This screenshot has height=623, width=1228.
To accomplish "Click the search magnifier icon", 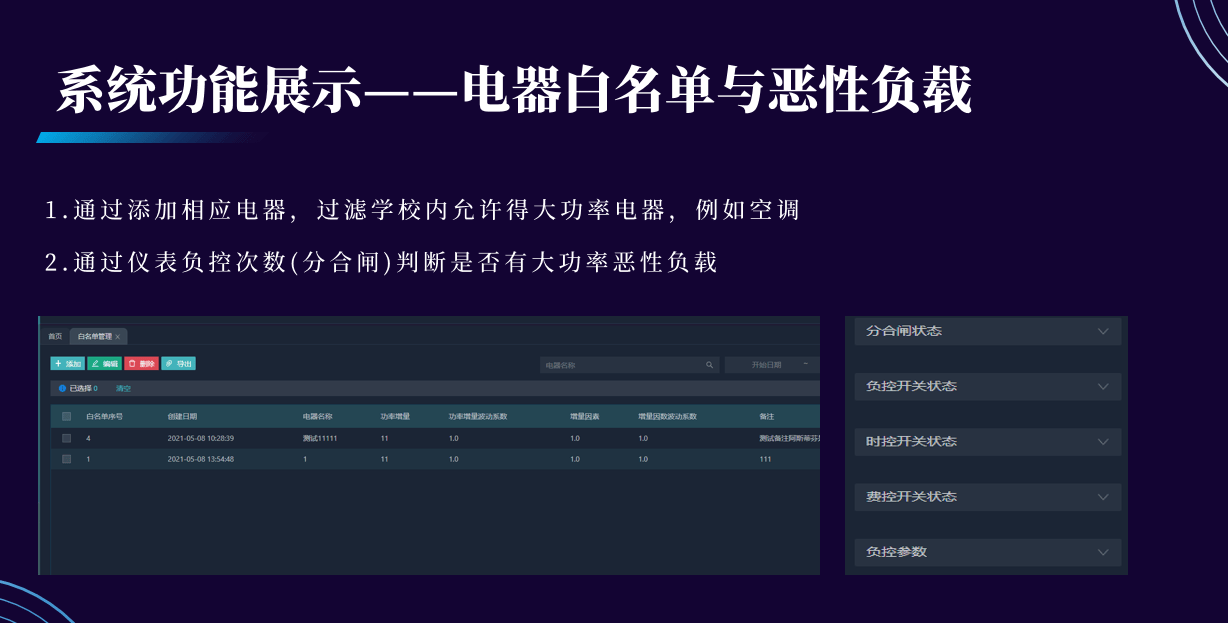I will pyautogui.click(x=709, y=365).
